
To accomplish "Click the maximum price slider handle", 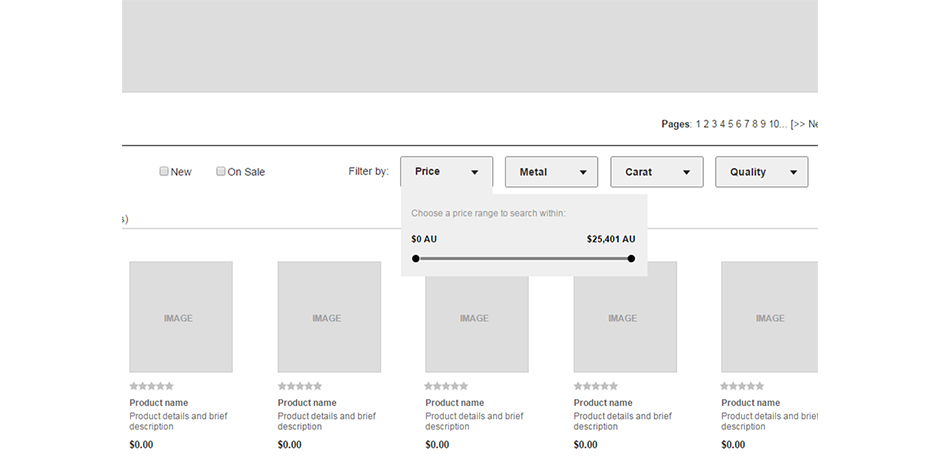I will (x=631, y=258).
